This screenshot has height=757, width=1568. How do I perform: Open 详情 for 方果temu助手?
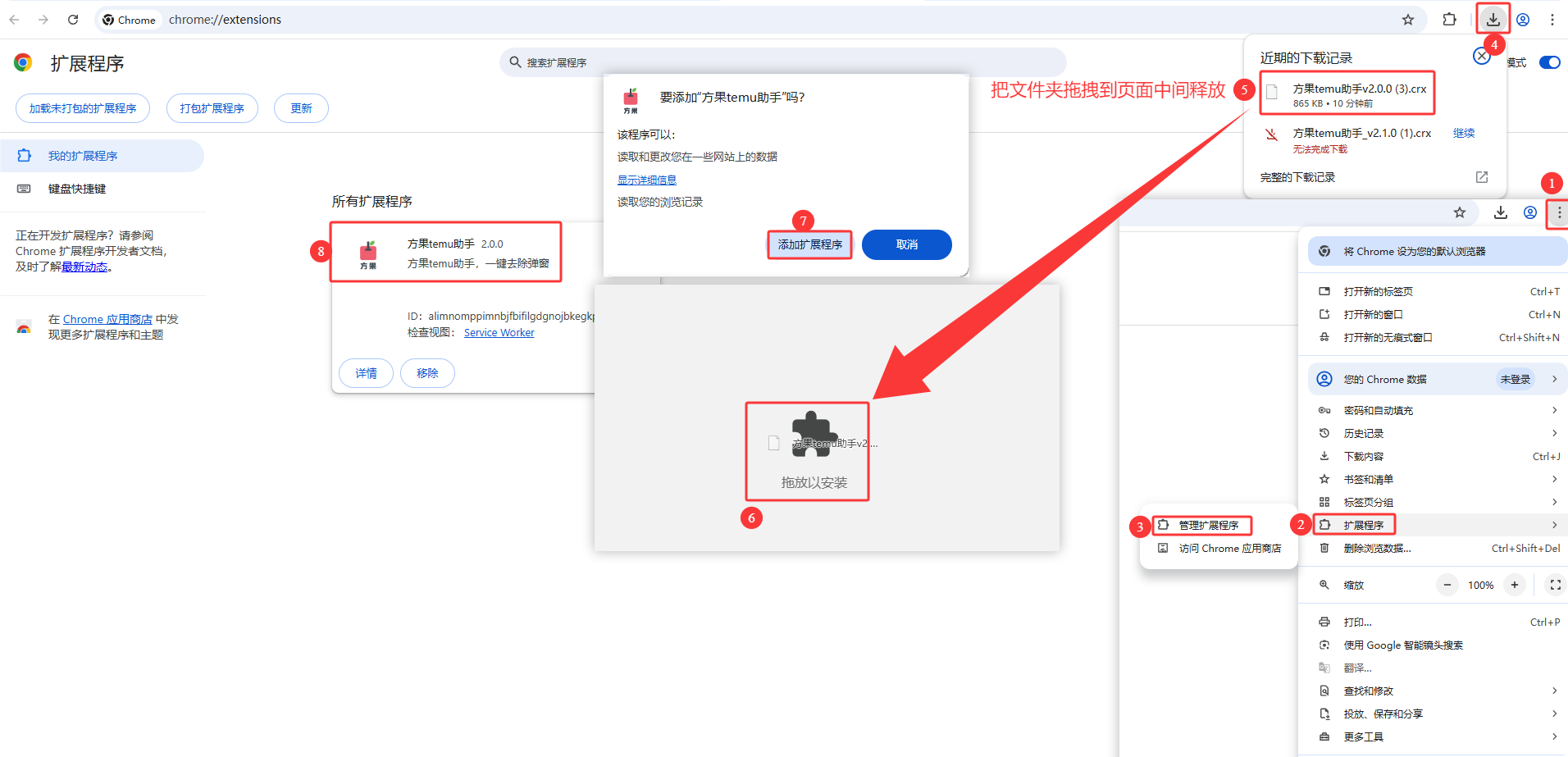click(367, 373)
